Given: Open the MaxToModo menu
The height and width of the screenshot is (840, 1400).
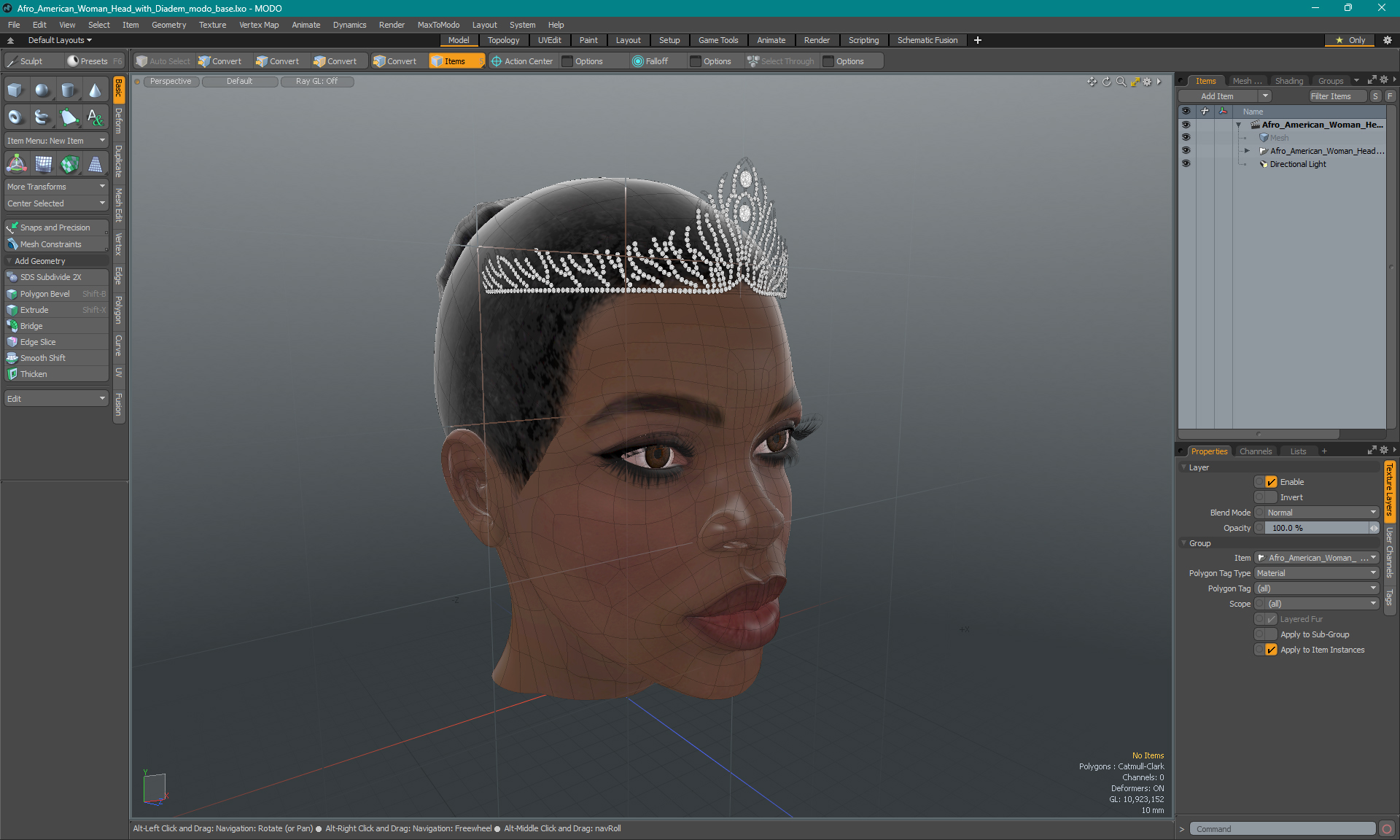Looking at the screenshot, I should pos(438,25).
